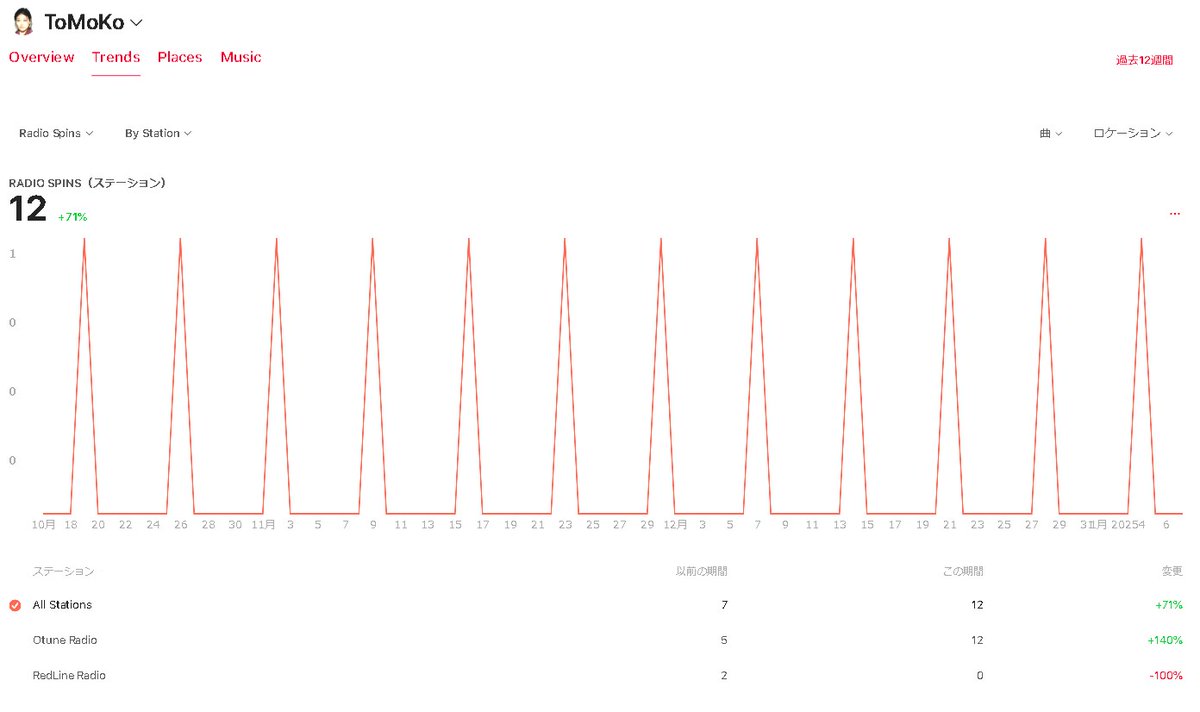The image size is (1200, 712).
Task: Select the All Stations row label
Action: (x=62, y=605)
